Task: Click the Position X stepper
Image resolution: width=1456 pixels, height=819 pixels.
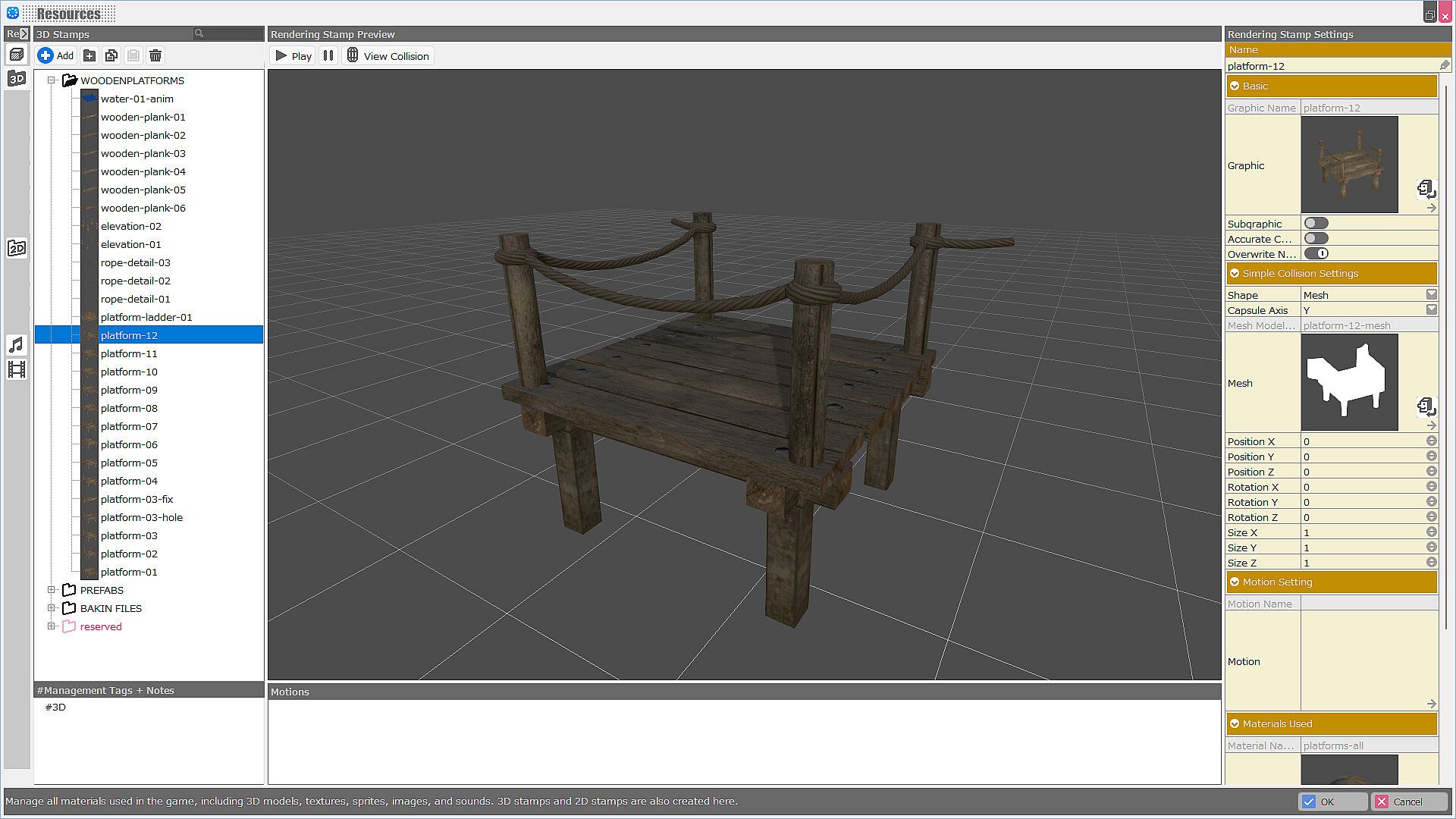Action: point(1431,441)
